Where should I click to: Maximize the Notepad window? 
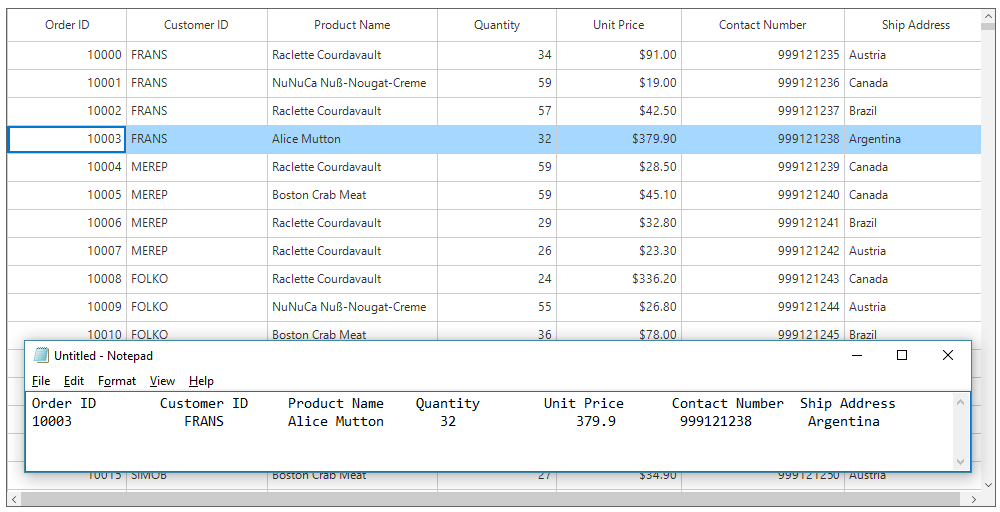(x=902, y=355)
